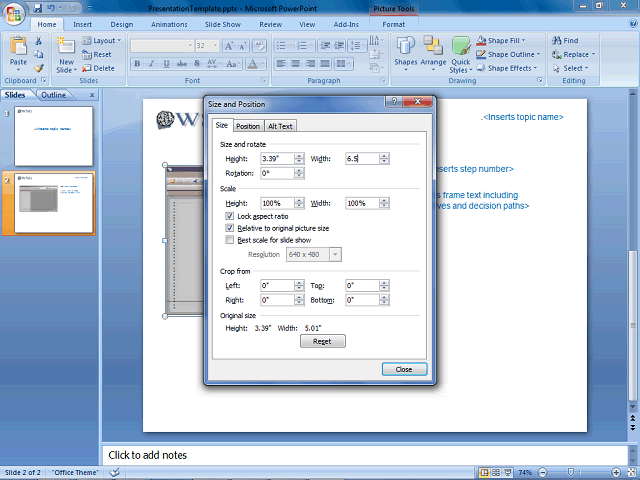Click zoom out minus button
The width and height of the screenshot is (640, 480).
[x=542, y=472]
